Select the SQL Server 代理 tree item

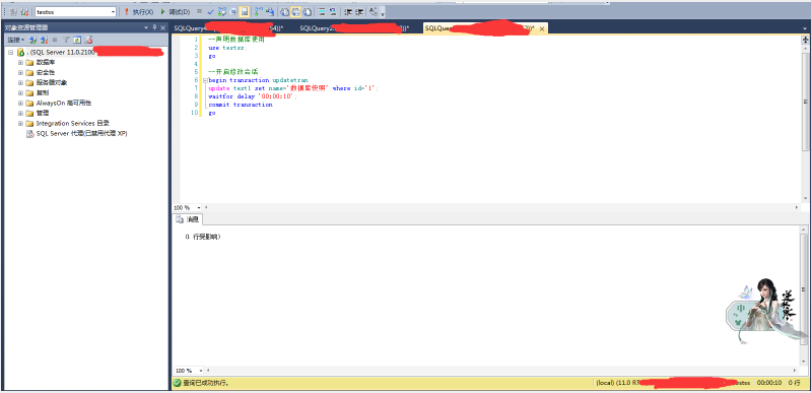82,133
